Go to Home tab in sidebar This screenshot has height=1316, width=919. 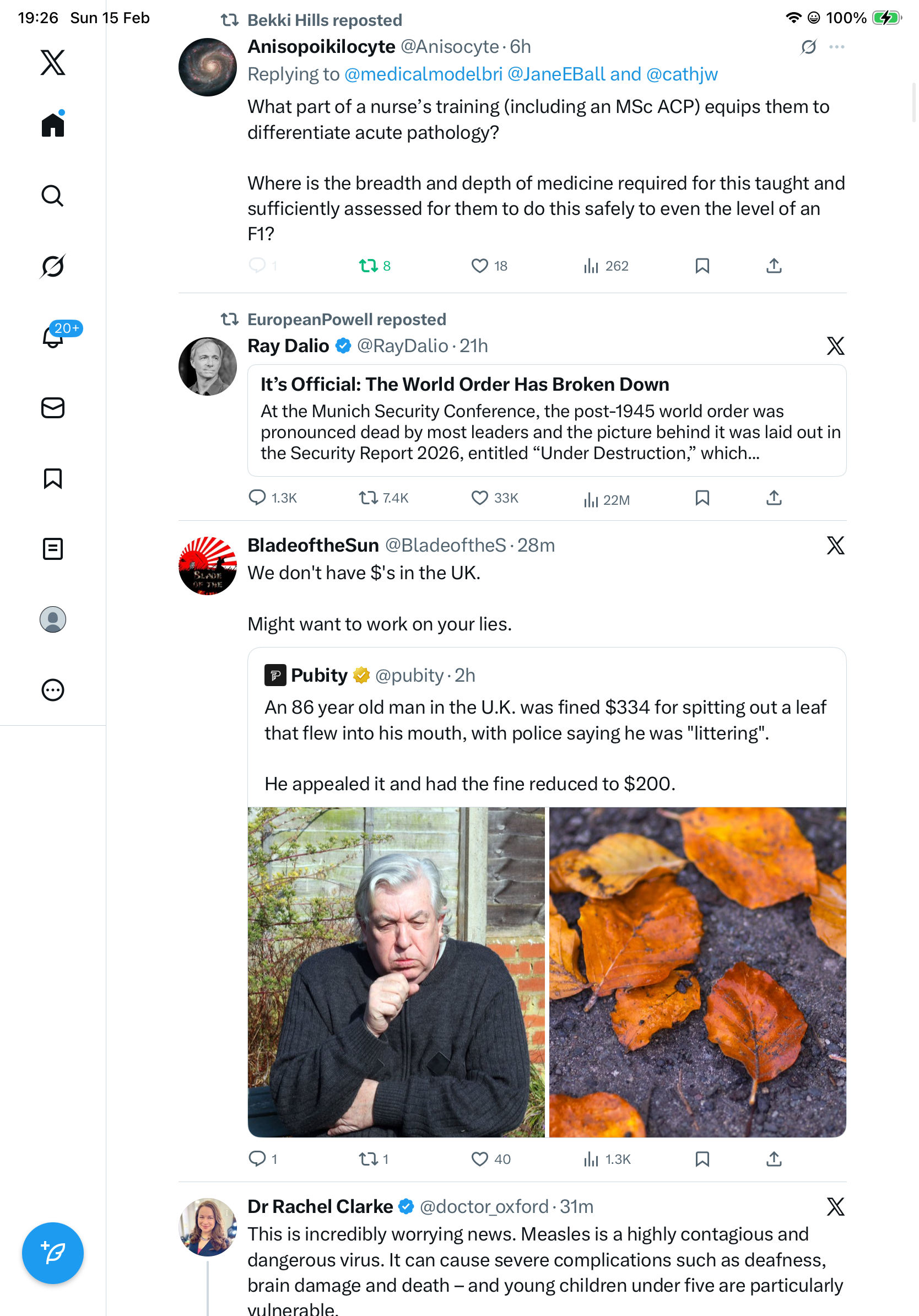53,125
